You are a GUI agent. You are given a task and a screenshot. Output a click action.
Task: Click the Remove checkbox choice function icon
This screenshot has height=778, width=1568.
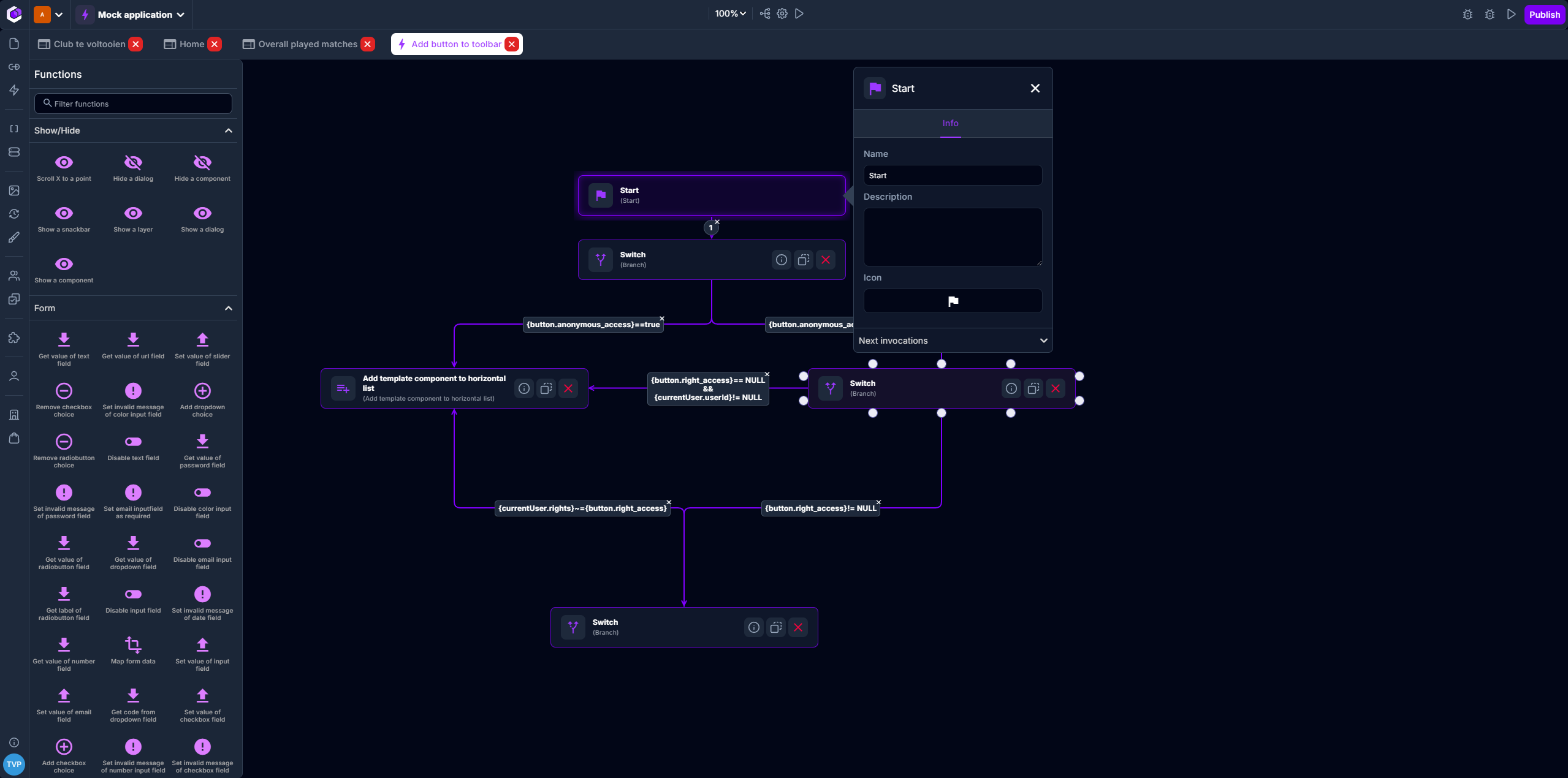click(64, 391)
